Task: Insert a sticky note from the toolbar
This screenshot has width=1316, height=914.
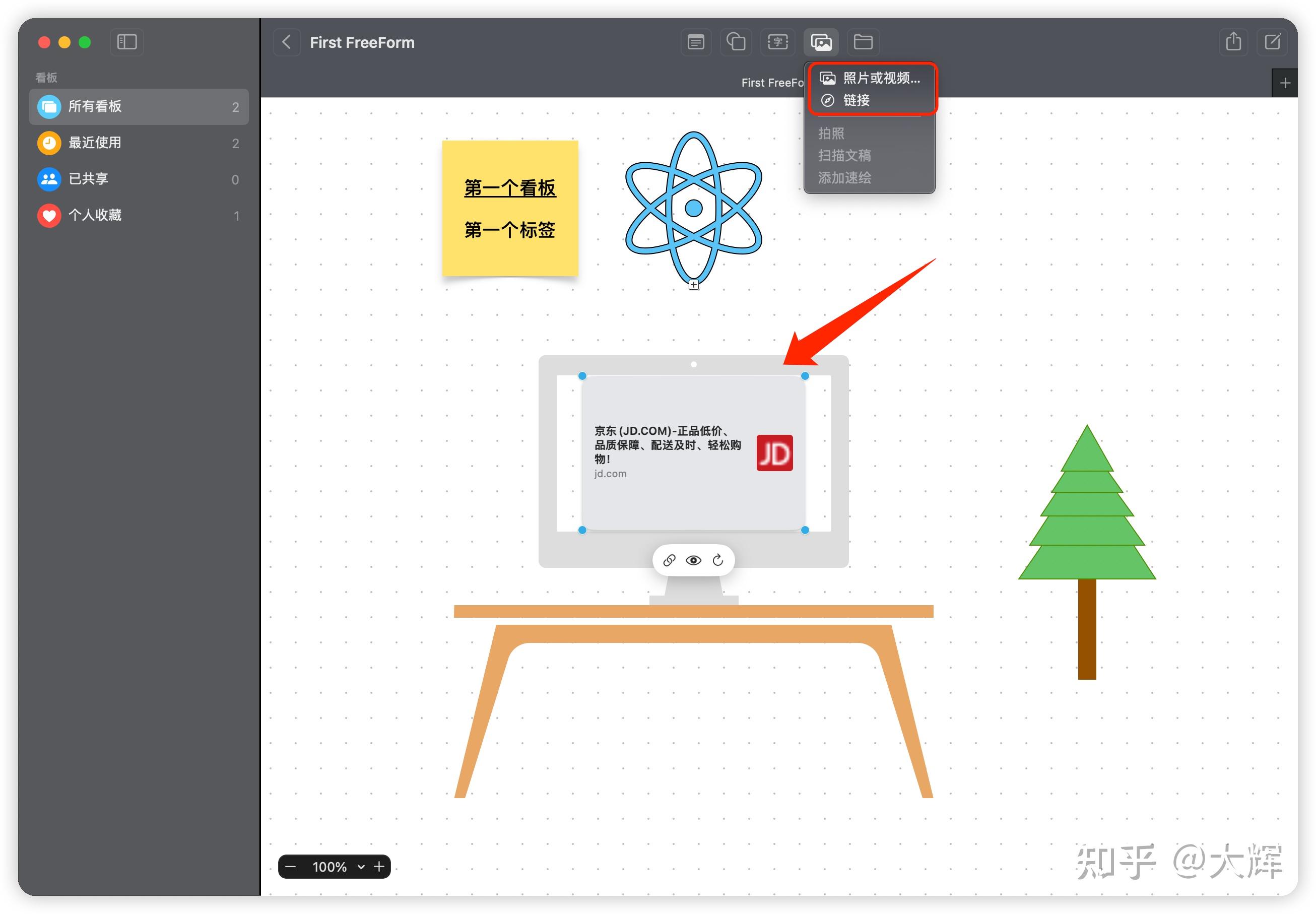Action: click(x=695, y=41)
